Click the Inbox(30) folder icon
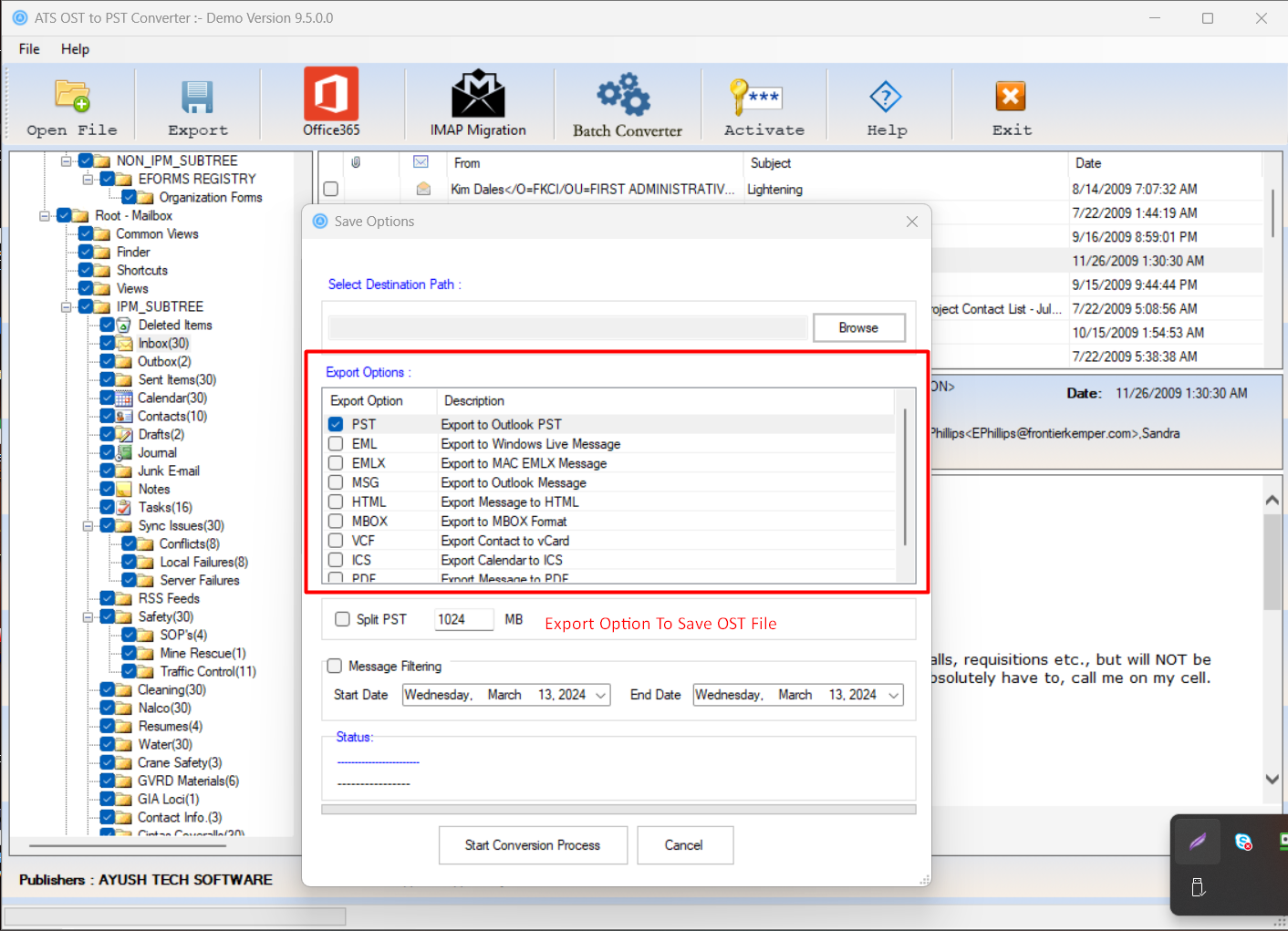1288x931 pixels. coord(124,344)
